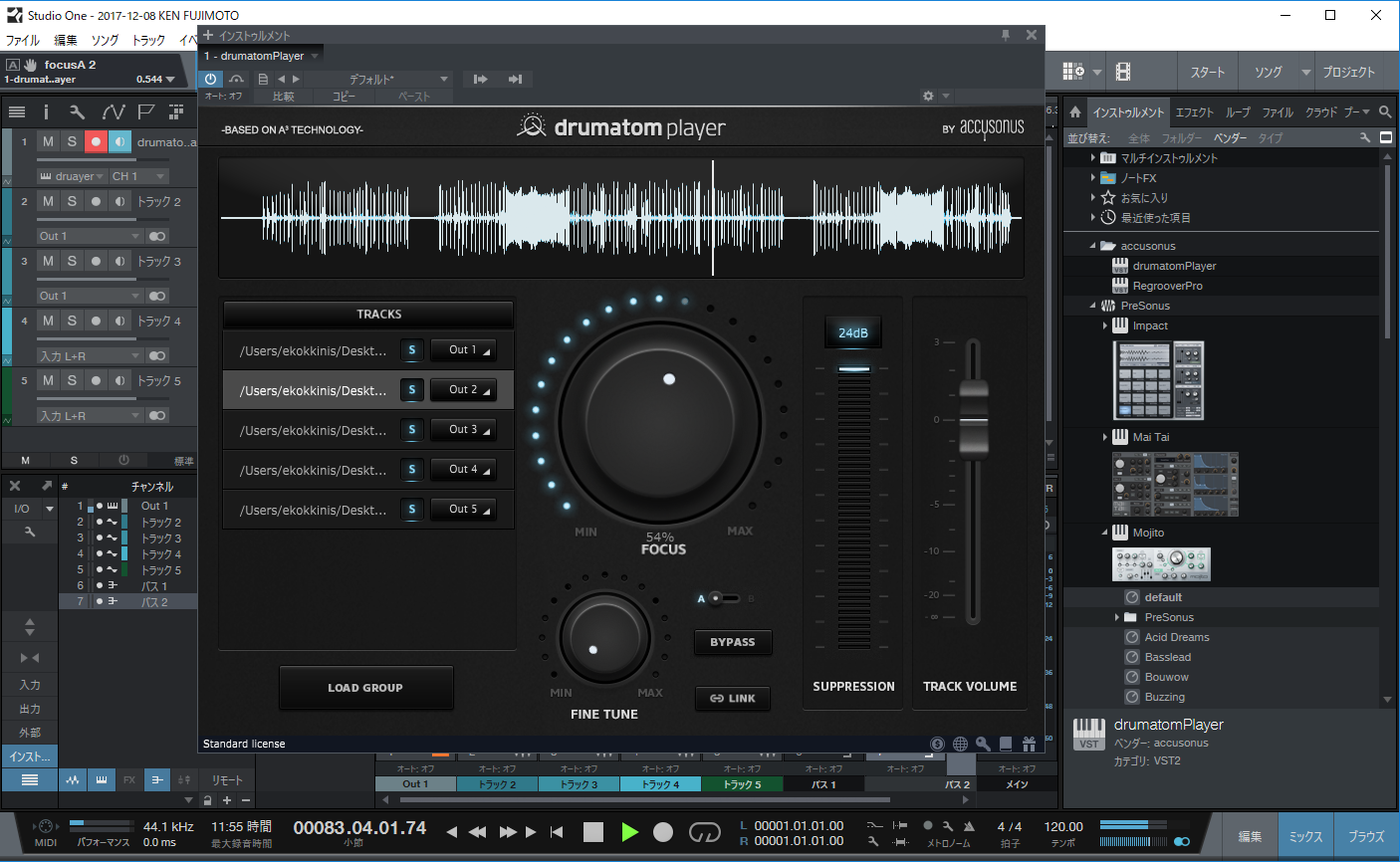Open the Out 3 output dropdown
The image size is (1400, 862).
[463, 430]
